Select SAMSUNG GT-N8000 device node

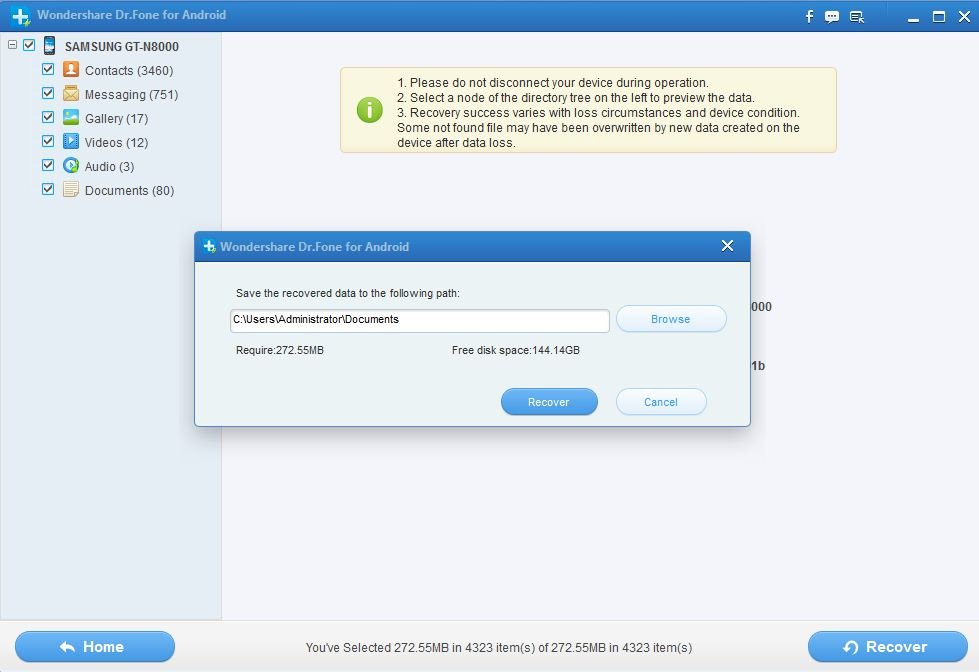tap(122, 46)
